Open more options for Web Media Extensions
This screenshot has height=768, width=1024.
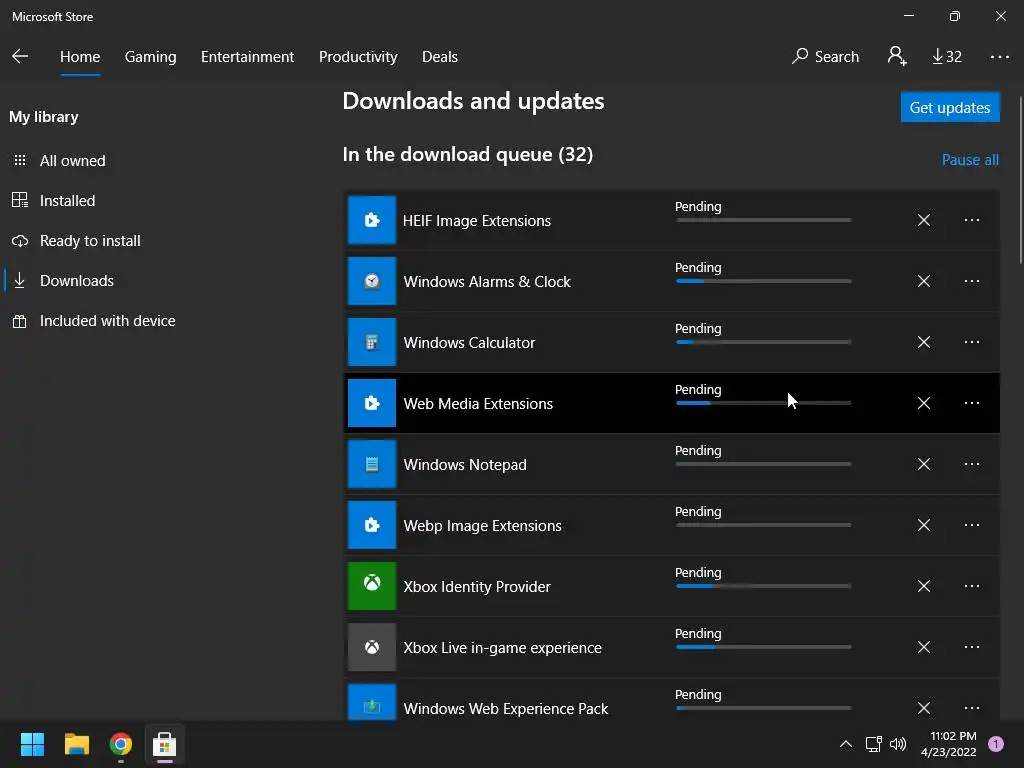pyautogui.click(x=972, y=403)
